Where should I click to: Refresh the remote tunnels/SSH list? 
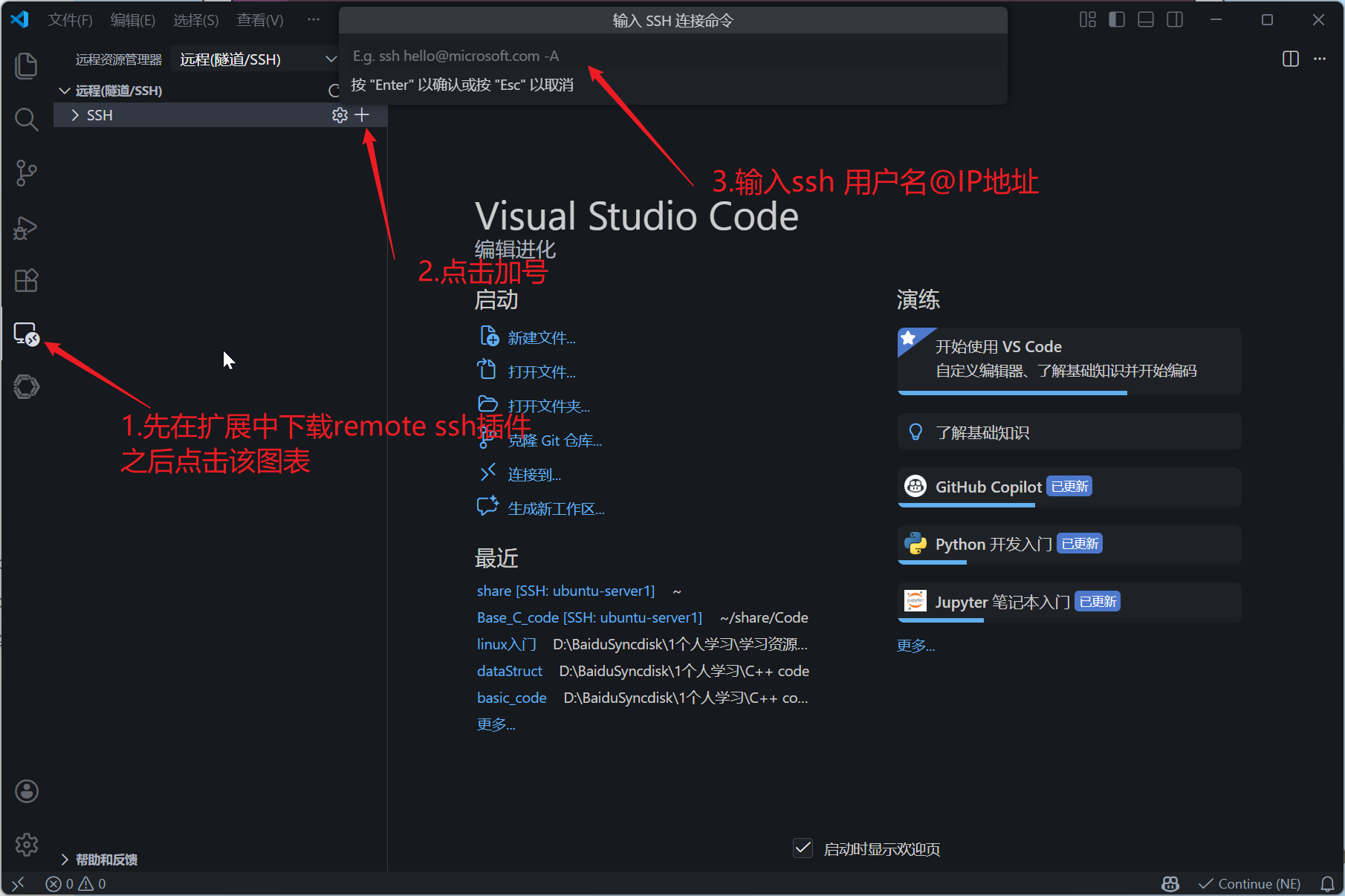(334, 91)
